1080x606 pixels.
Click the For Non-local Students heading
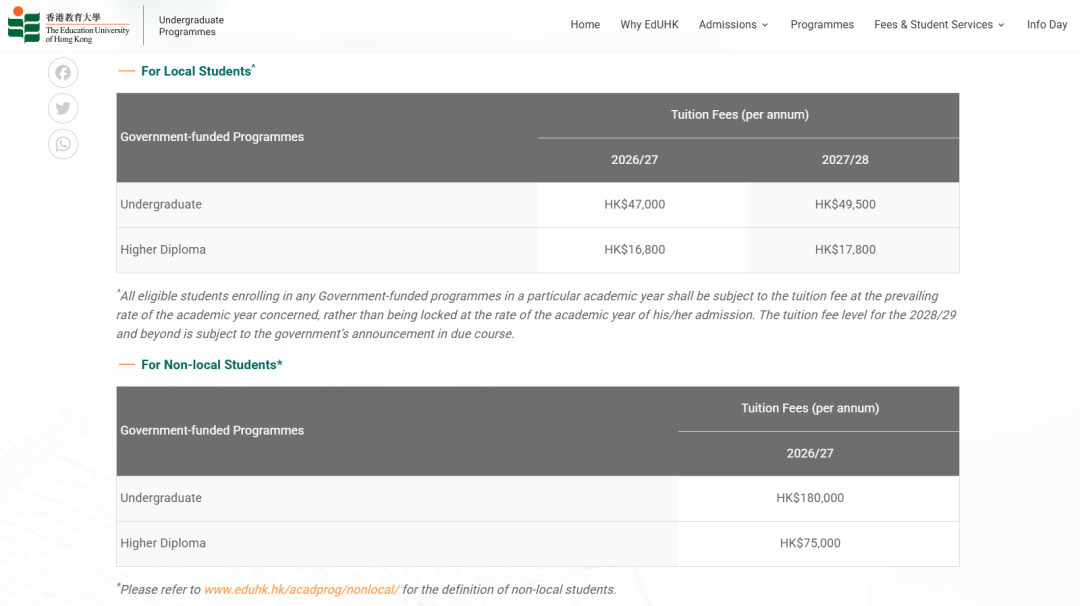click(211, 365)
